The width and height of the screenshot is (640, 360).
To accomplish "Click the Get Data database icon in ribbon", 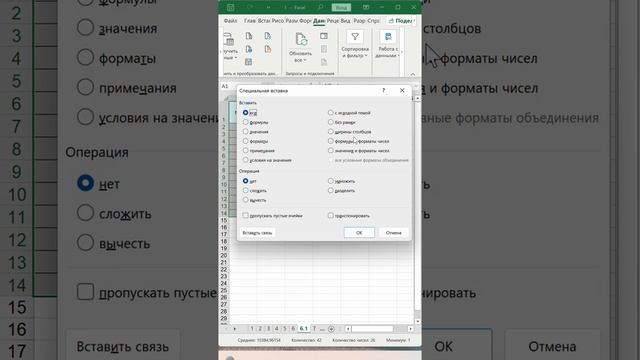I will coord(229,39).
